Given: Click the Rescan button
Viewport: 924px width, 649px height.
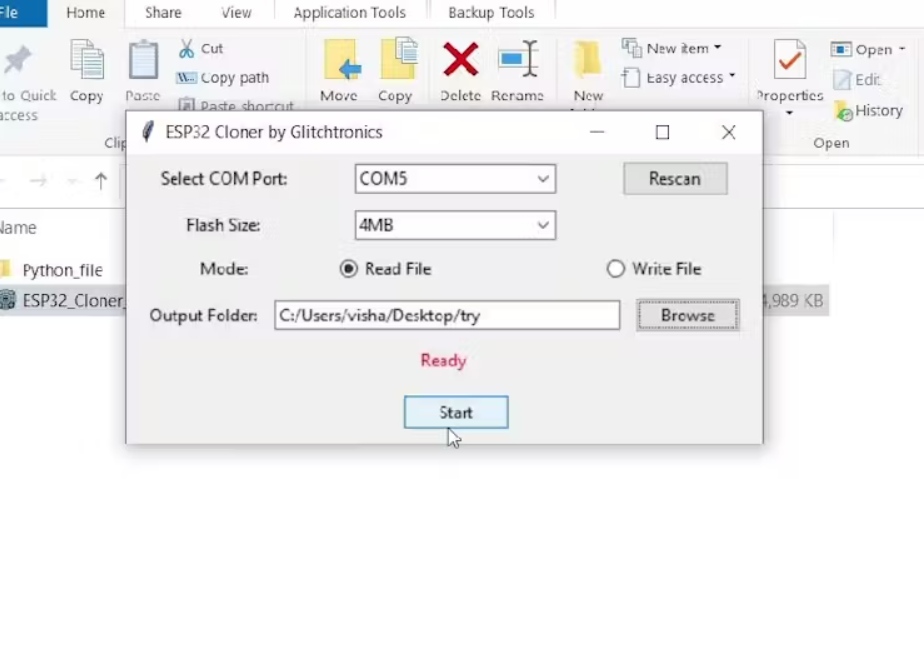Looking at the screenshot, I should point(675,179).
